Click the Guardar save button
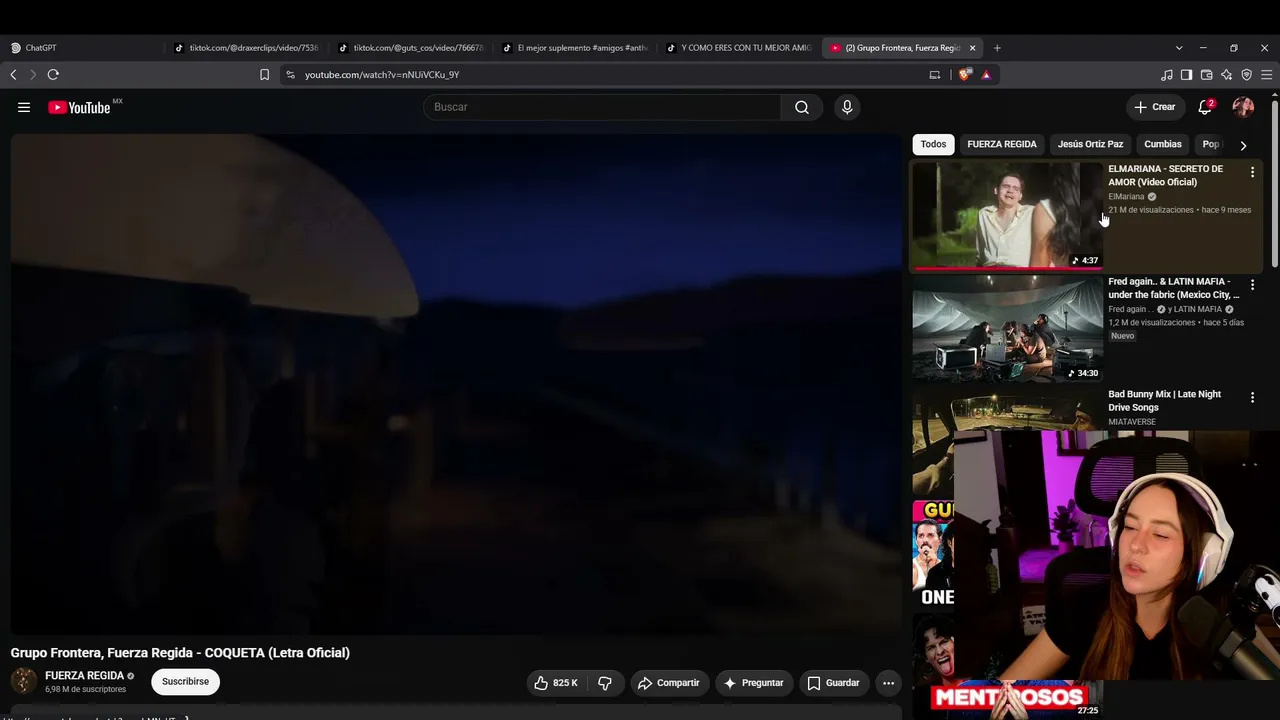Screen dimensions: 1280x720 [833, 683]
